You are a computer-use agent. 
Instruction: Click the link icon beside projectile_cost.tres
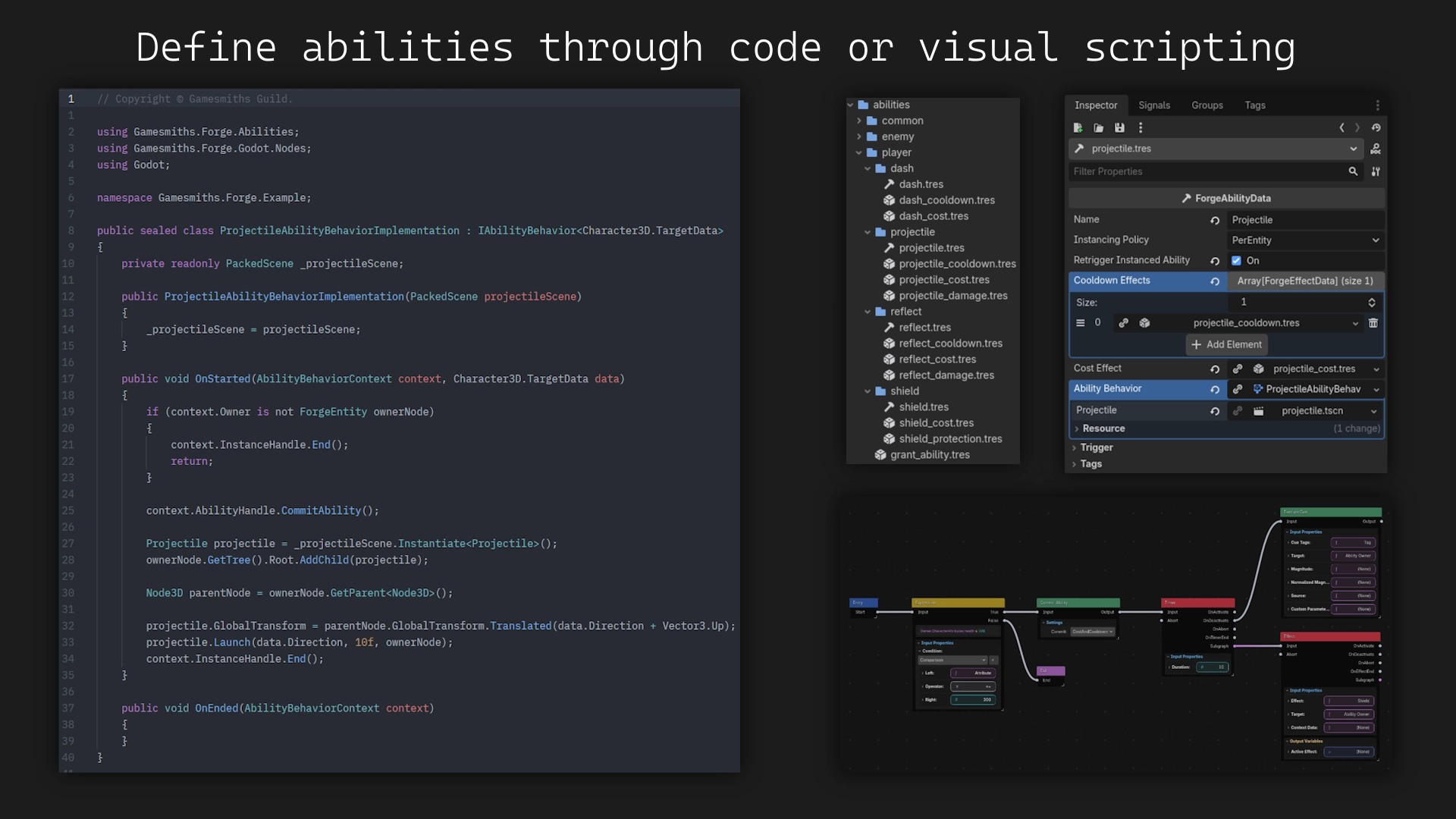(x=1238, y=369)
